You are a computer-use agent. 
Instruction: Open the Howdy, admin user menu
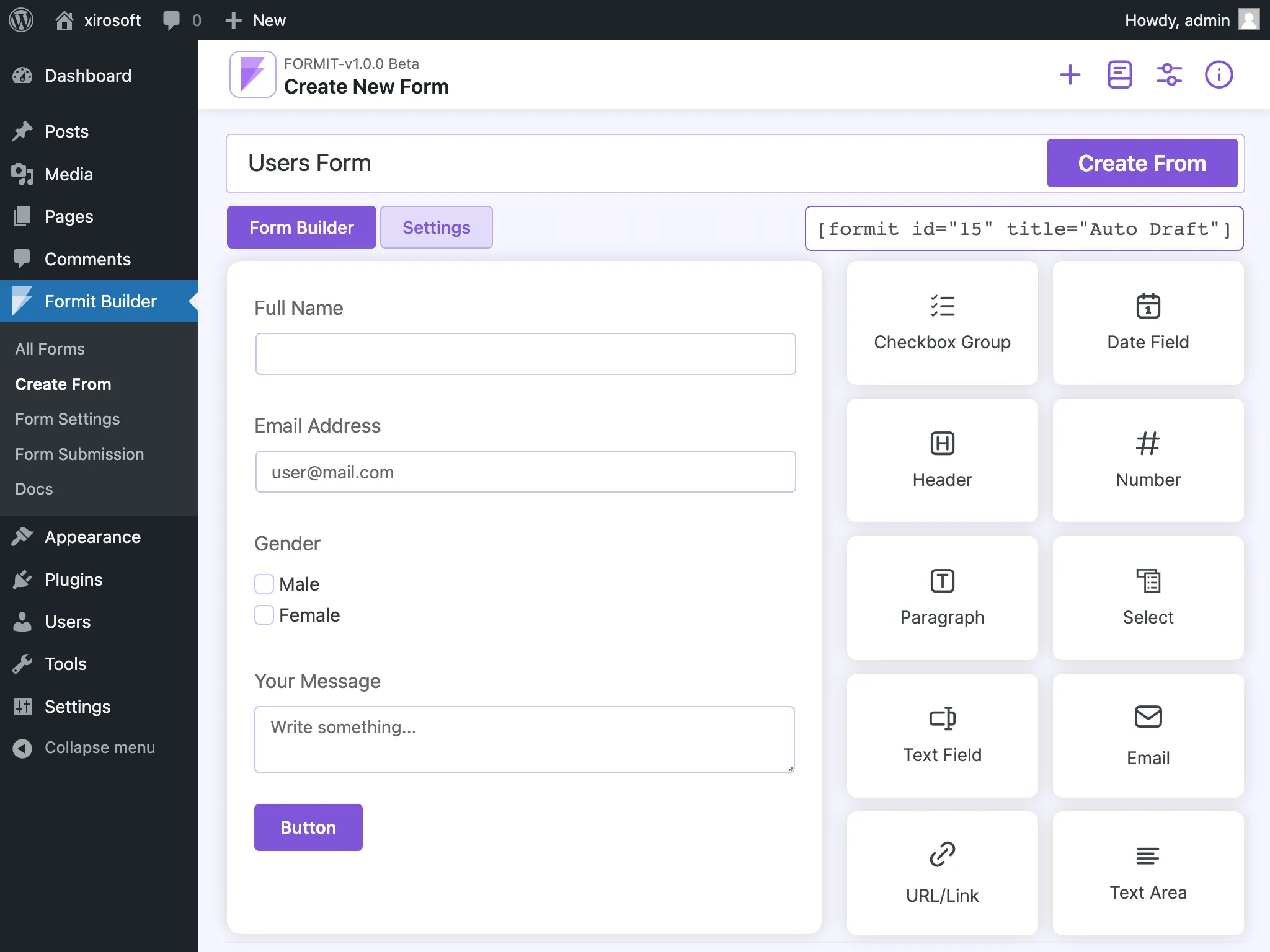tap(1191, 20)
